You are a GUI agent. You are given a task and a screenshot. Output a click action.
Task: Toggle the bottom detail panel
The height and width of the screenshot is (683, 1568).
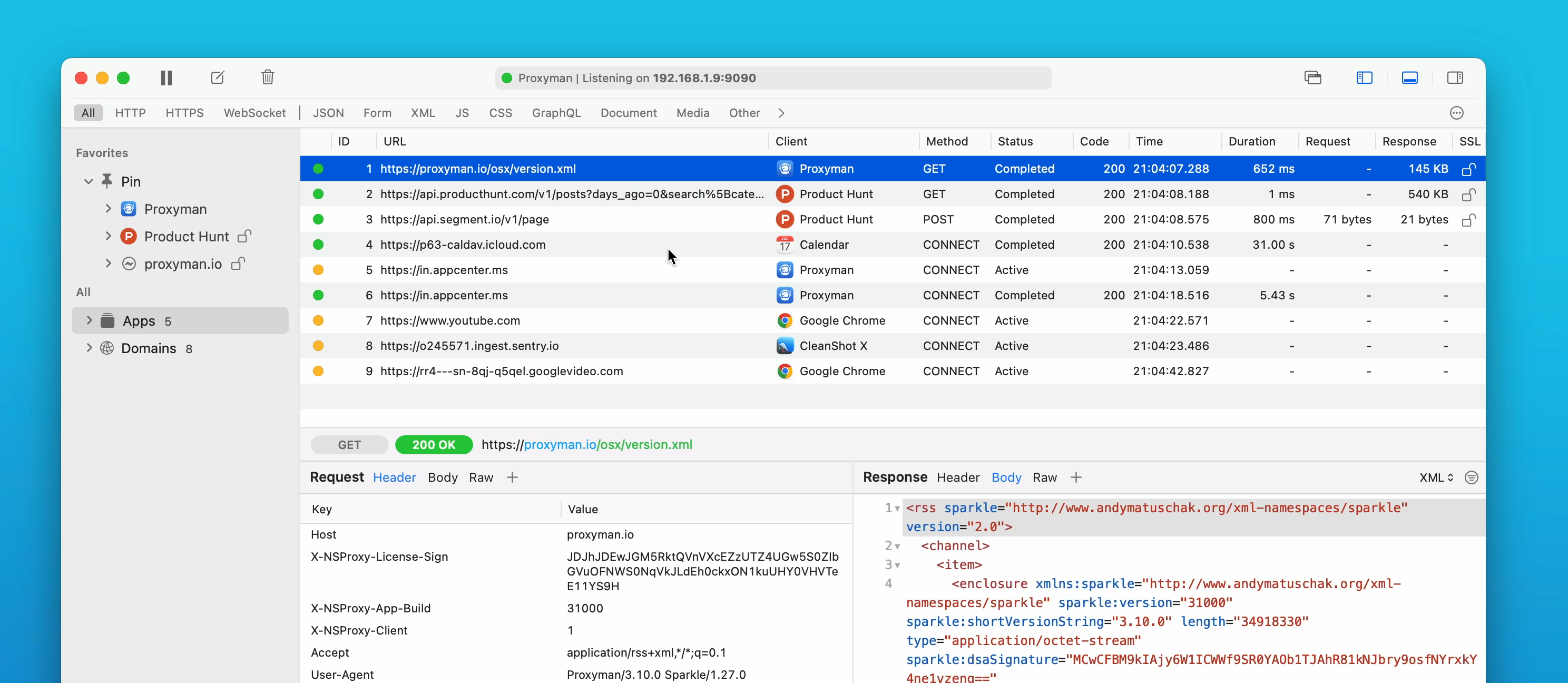[x=1410, y=78]
